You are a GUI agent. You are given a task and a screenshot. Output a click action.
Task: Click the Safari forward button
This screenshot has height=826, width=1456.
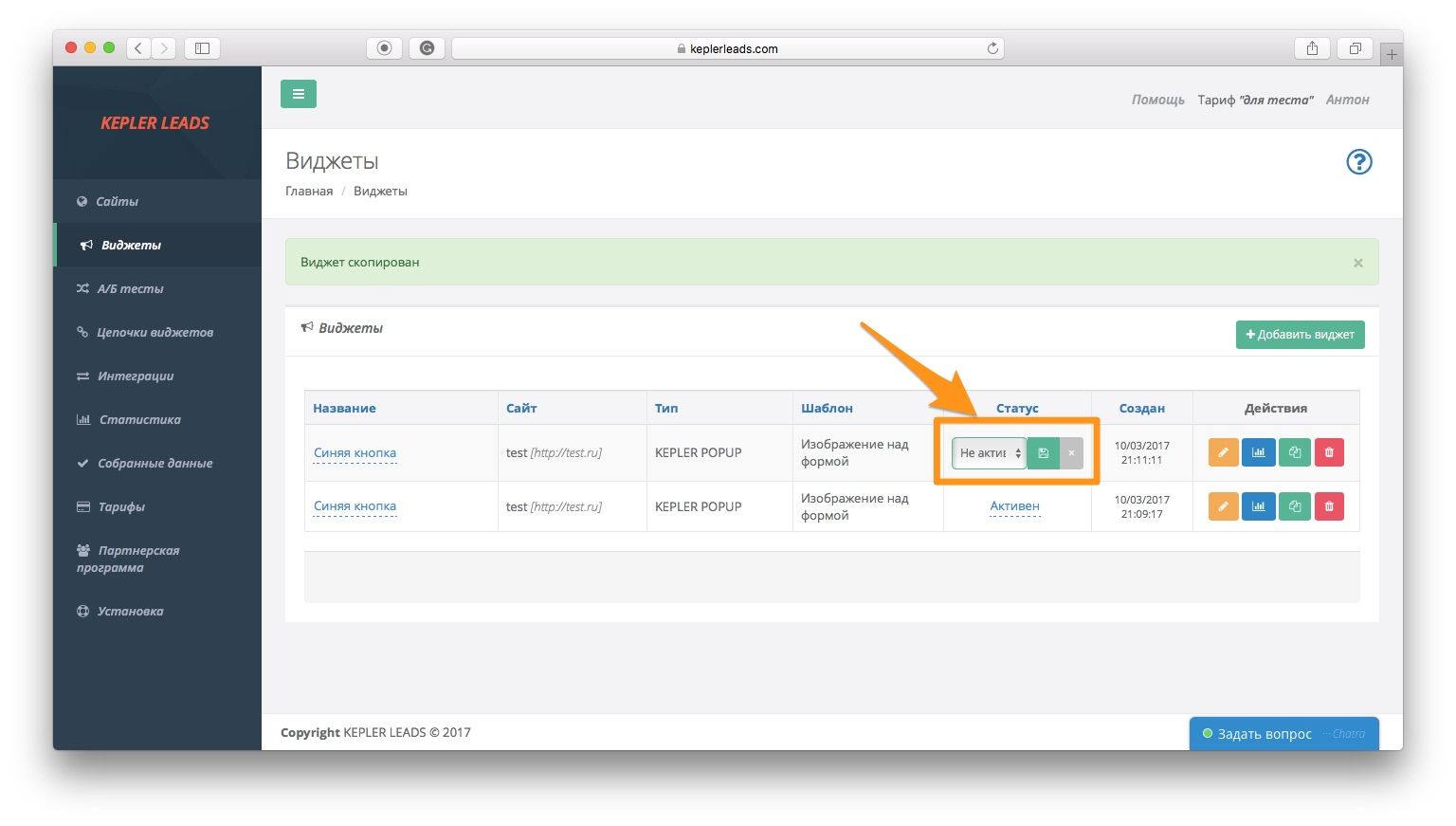tap(164, 48)
